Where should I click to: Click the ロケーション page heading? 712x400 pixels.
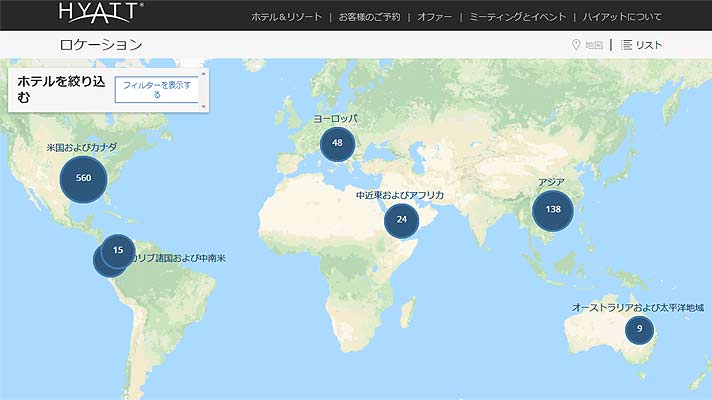point(101,44)
